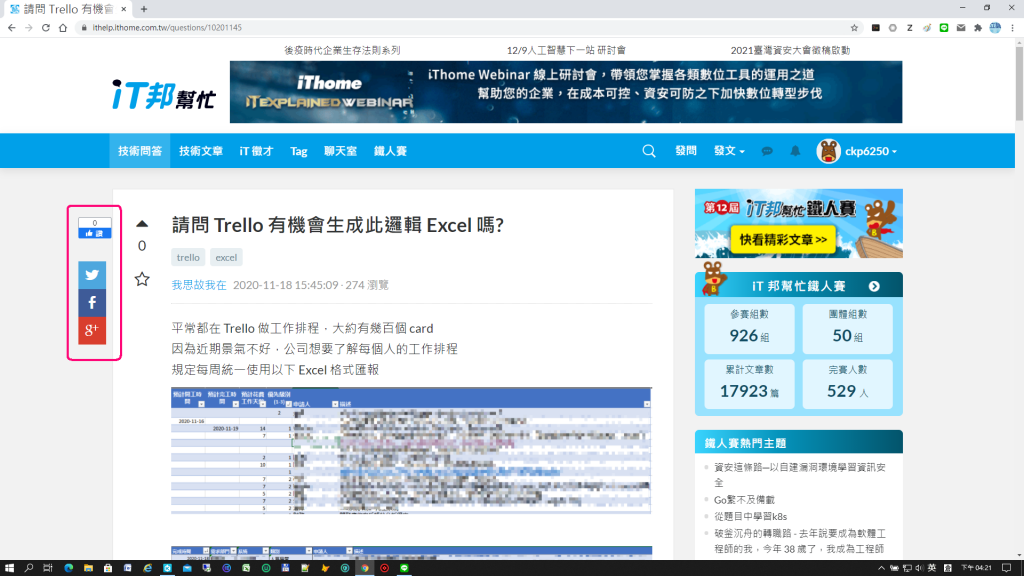Open the Tag tab
This screenshot has height=576, width=1024.
[x=298, y=151]
